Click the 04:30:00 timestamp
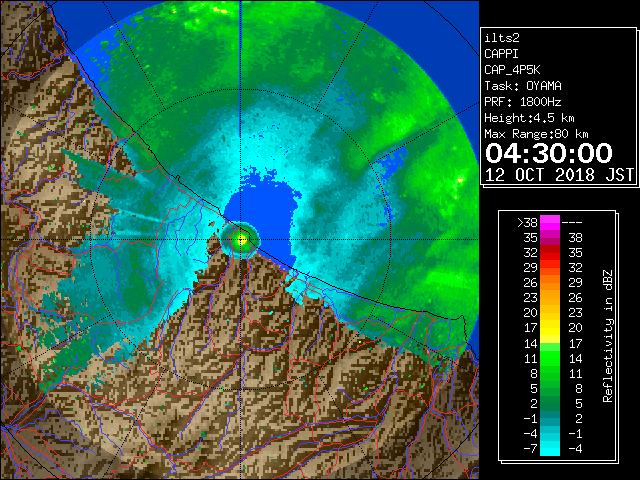The width and height of the screenshot is (640, 480). tap(549, 153)
